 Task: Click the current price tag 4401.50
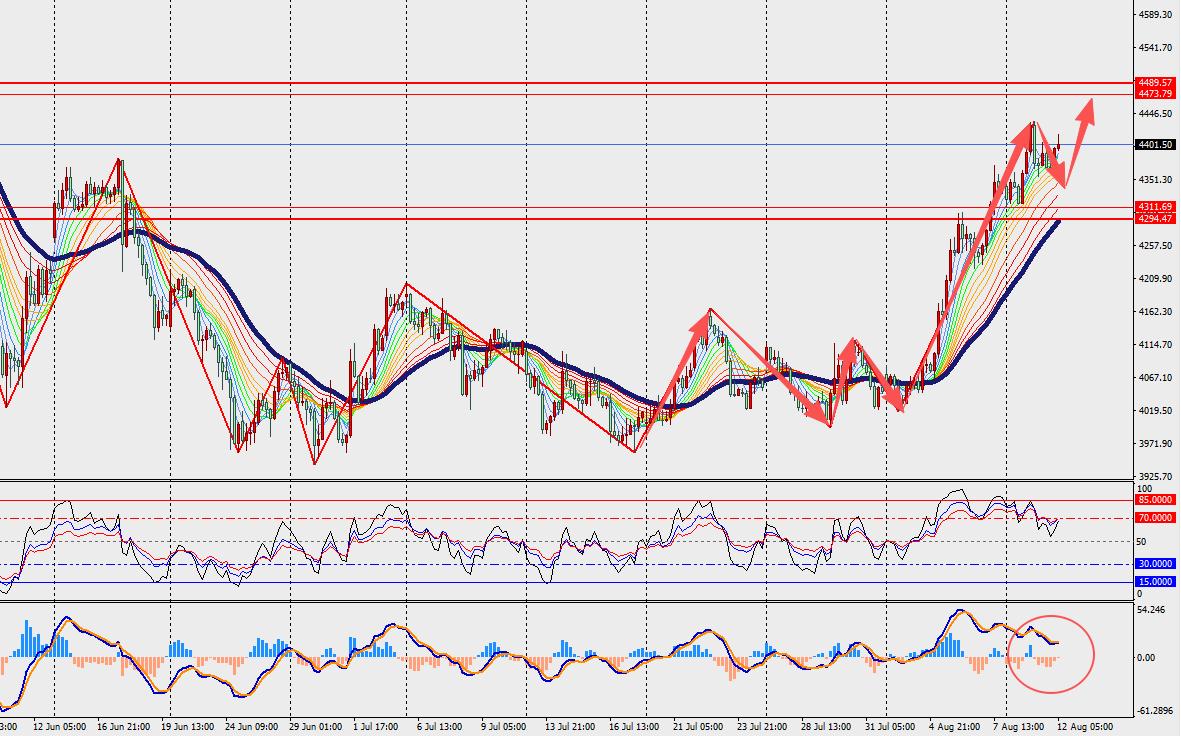1155,145
